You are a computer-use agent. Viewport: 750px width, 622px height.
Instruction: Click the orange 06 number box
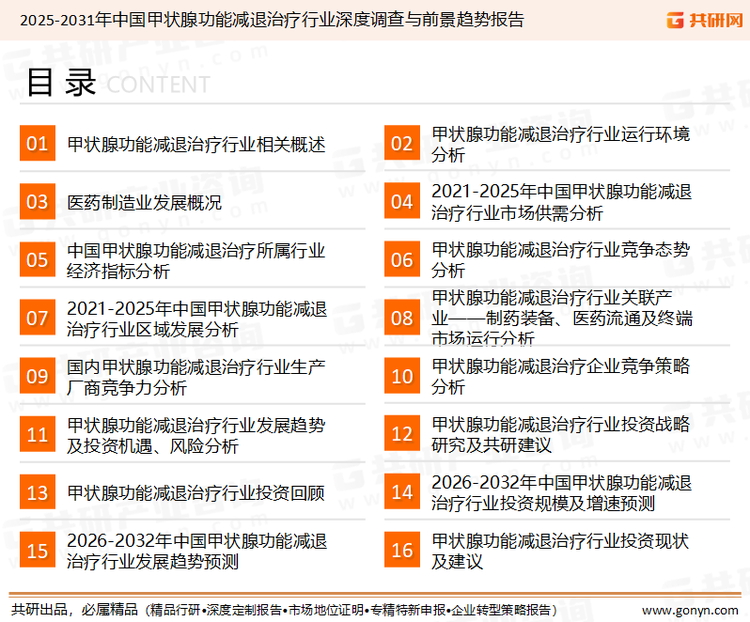[x=402, y=259]
